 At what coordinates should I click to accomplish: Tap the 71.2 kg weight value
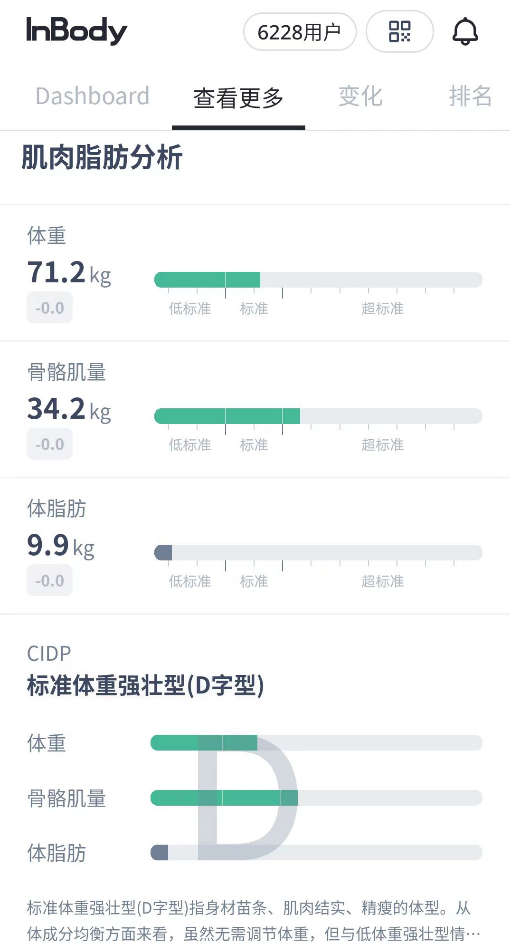pyautogui.click(x=69, y=273)
